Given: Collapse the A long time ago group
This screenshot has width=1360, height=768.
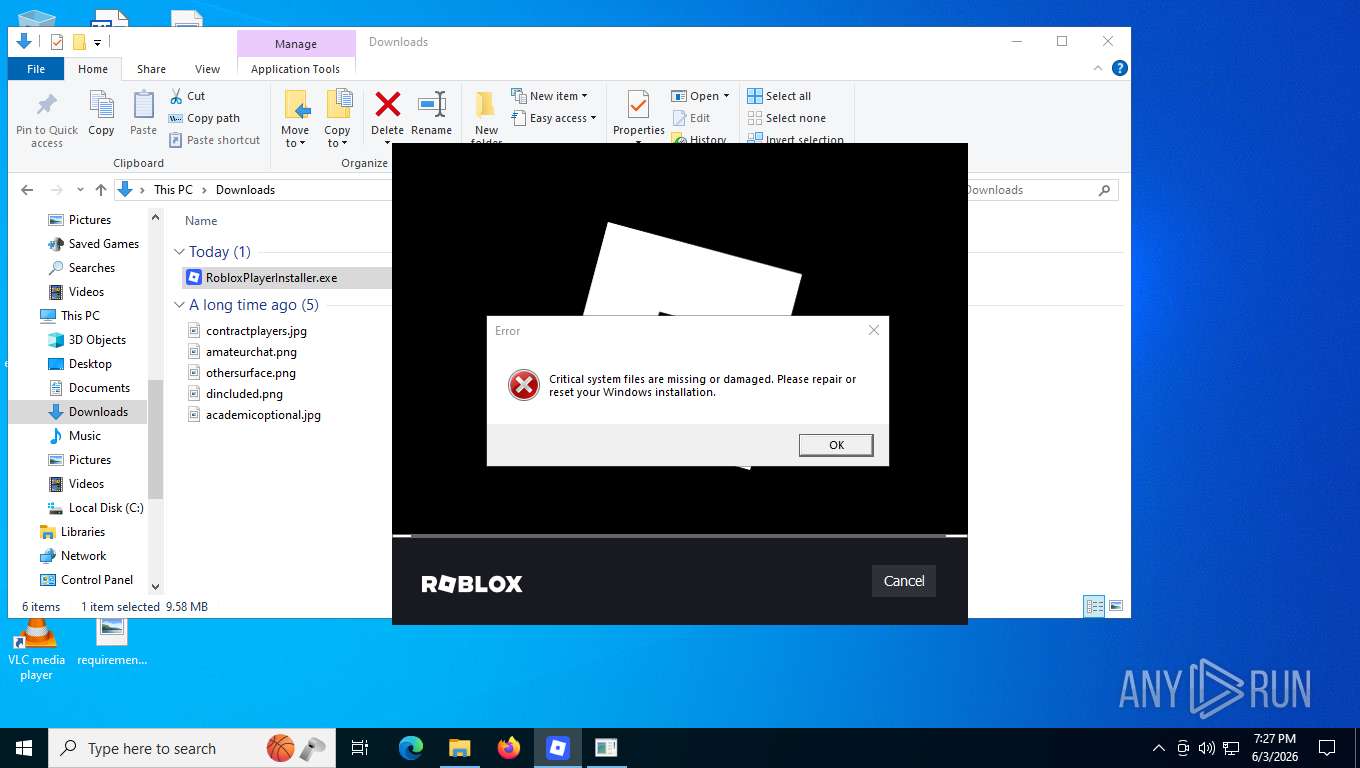Looking at the screenshot, I should click(180, 305).
